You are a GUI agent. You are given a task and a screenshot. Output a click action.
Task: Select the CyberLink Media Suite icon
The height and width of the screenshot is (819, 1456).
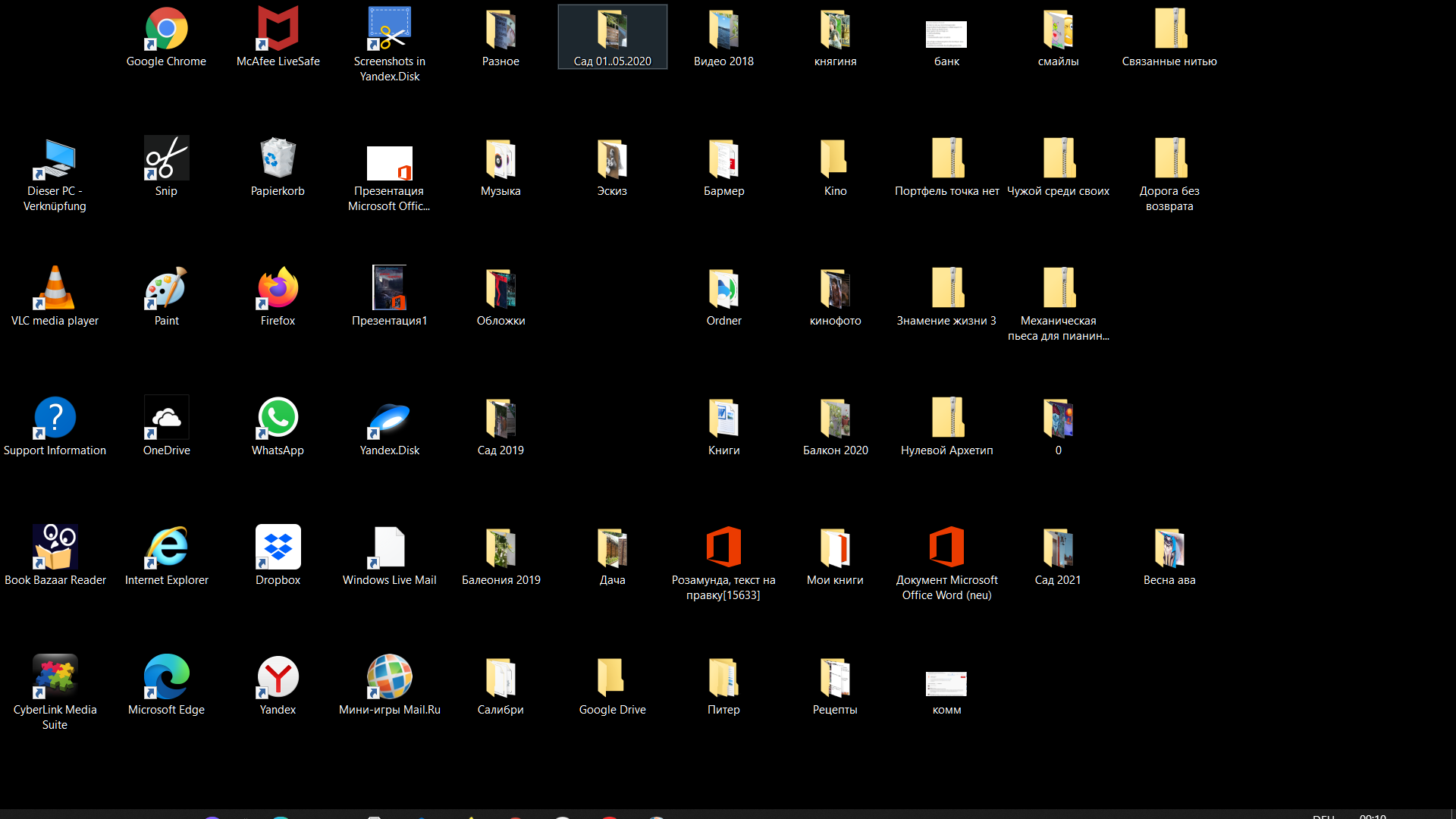tap(55, 677)
